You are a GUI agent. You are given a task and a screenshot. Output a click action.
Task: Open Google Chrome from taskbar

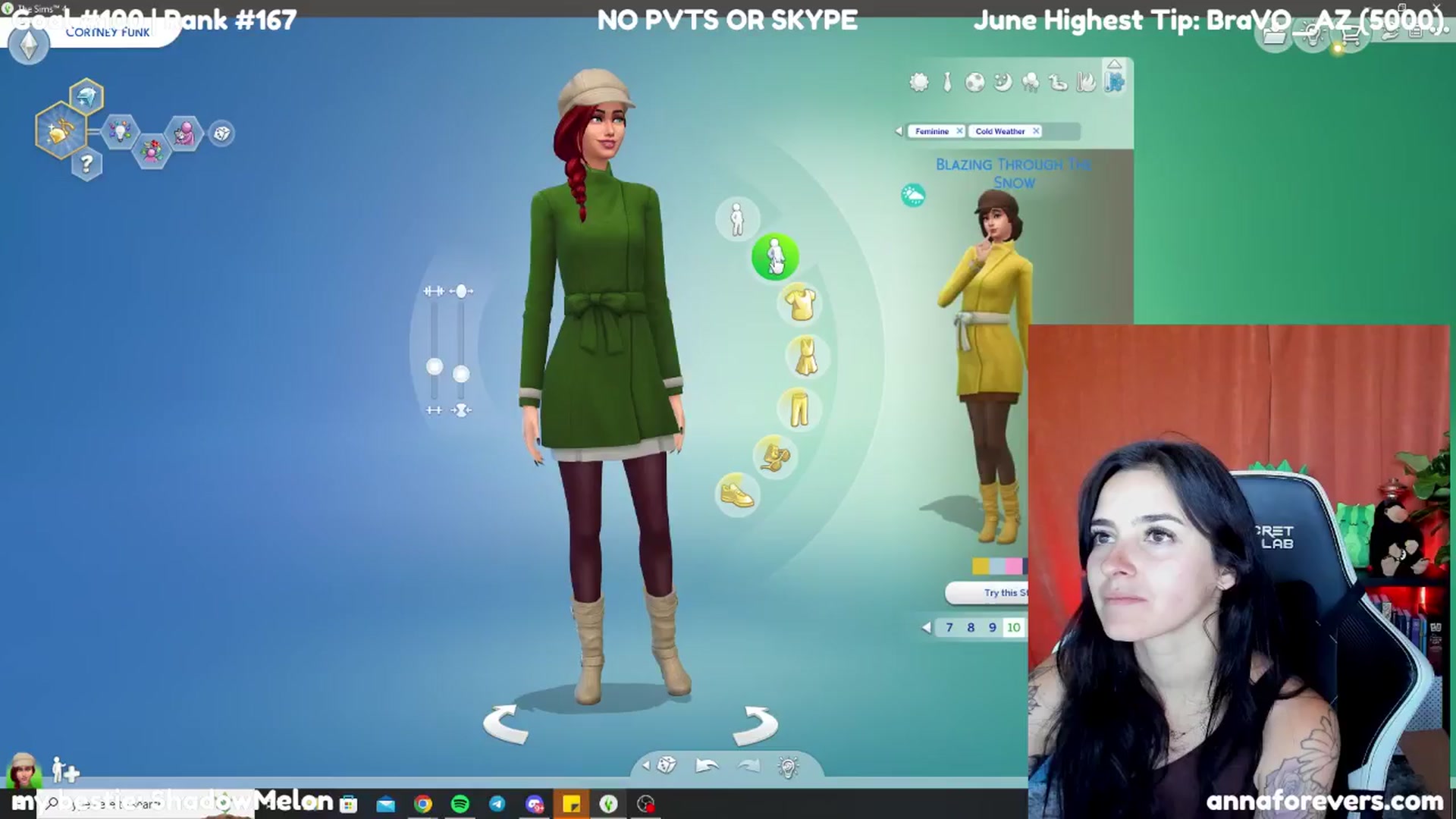click(x=423, y=804)
